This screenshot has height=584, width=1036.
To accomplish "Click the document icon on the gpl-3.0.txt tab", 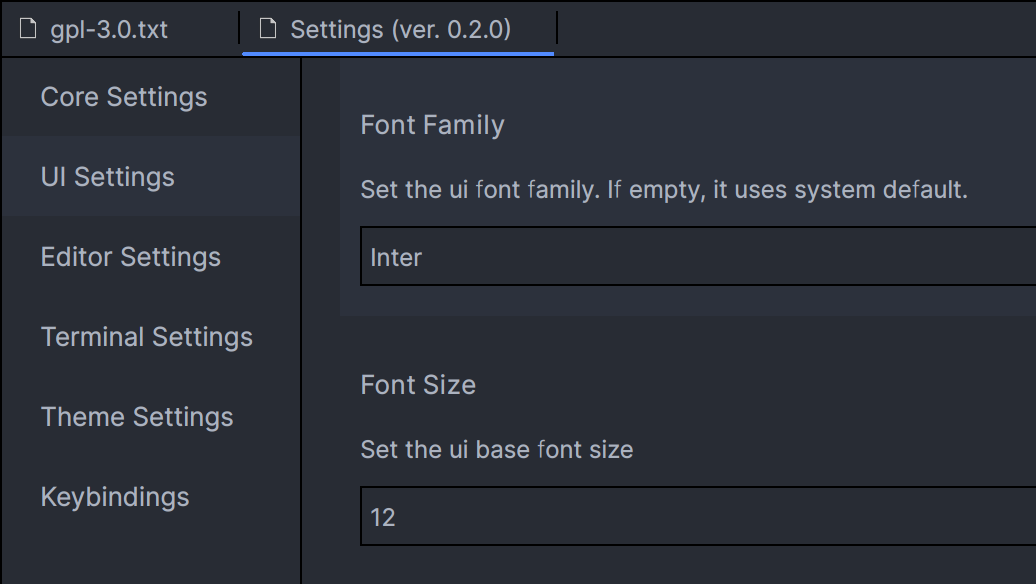I will tap(27, 29).
